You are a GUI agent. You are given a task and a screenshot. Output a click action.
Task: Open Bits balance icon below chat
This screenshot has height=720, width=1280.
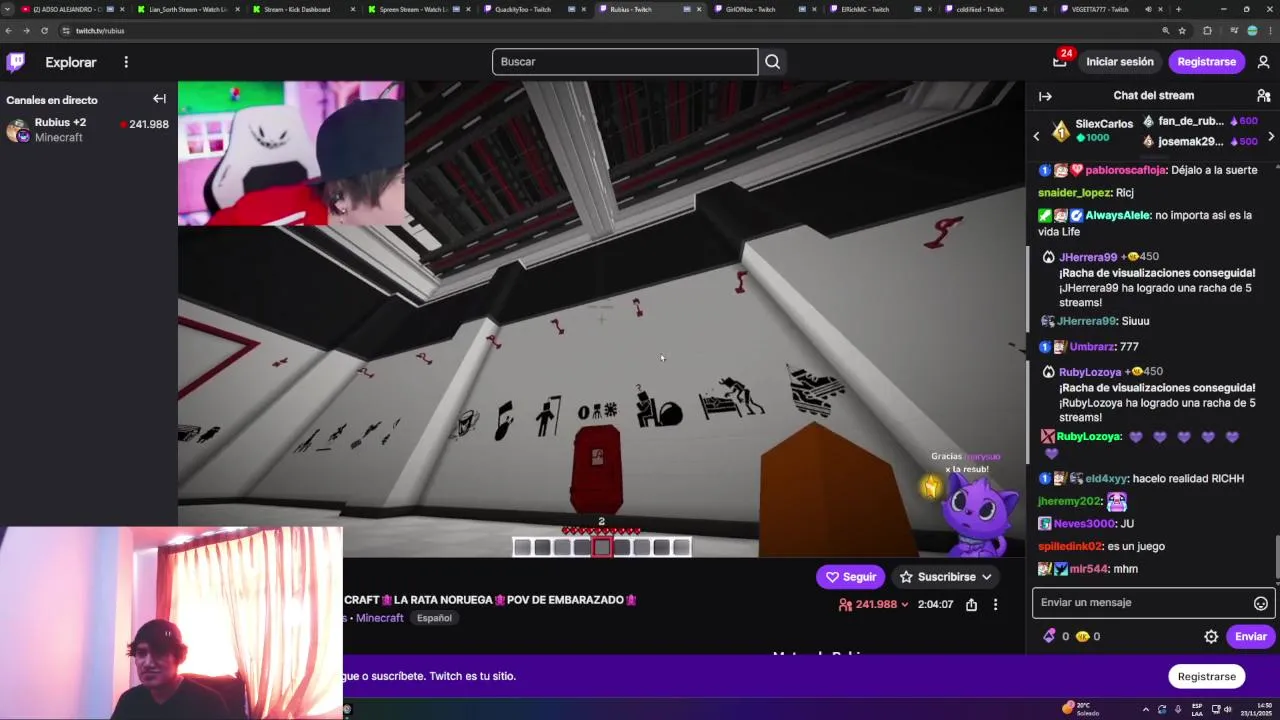pos(1049,636)
